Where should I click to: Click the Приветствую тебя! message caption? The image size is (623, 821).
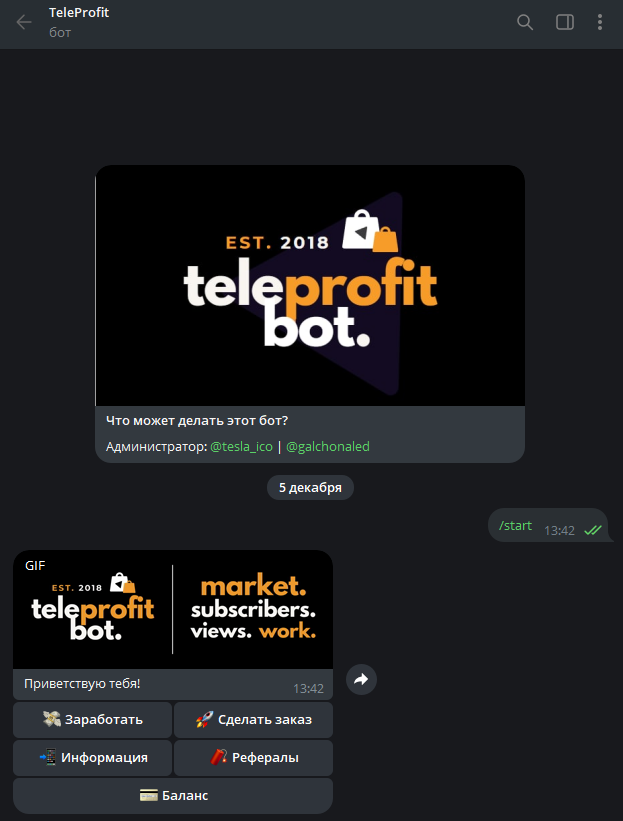click(82, 684)
